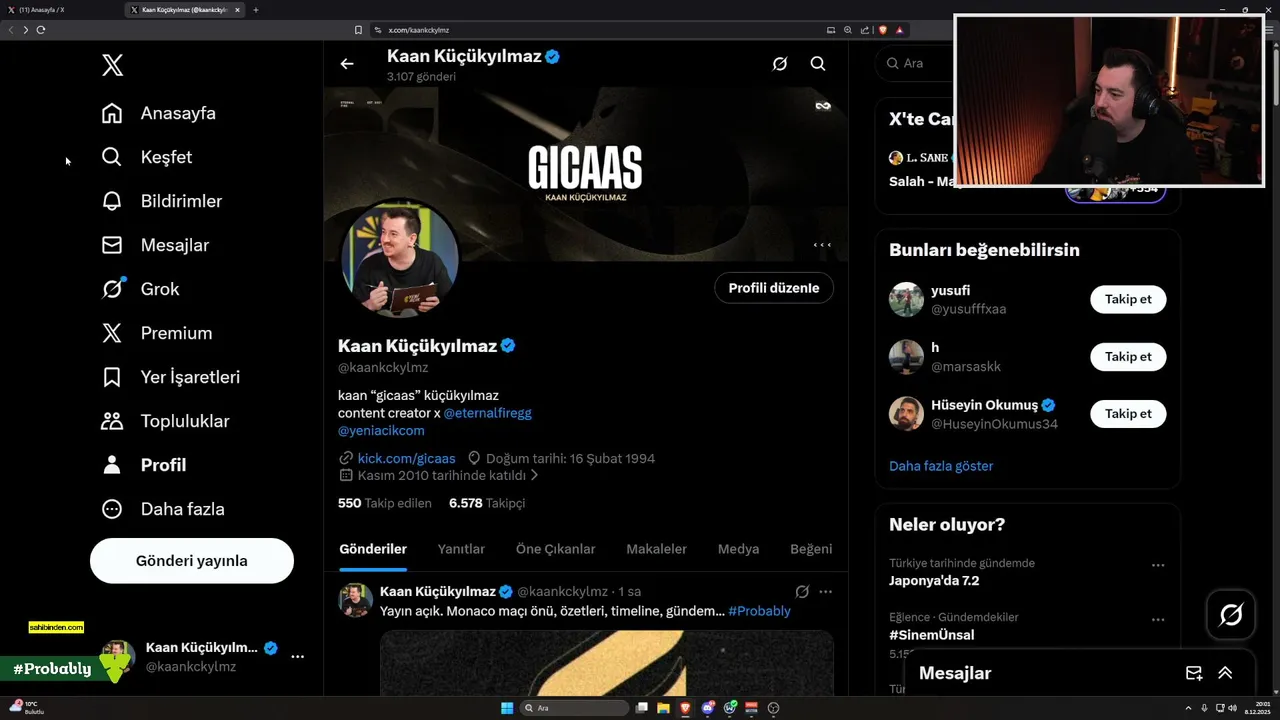
Task: Open Grok from the sidebar
Action: click(140, 289)
